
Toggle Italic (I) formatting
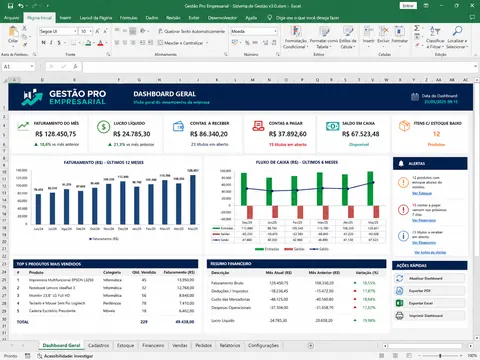coord(51,43)
